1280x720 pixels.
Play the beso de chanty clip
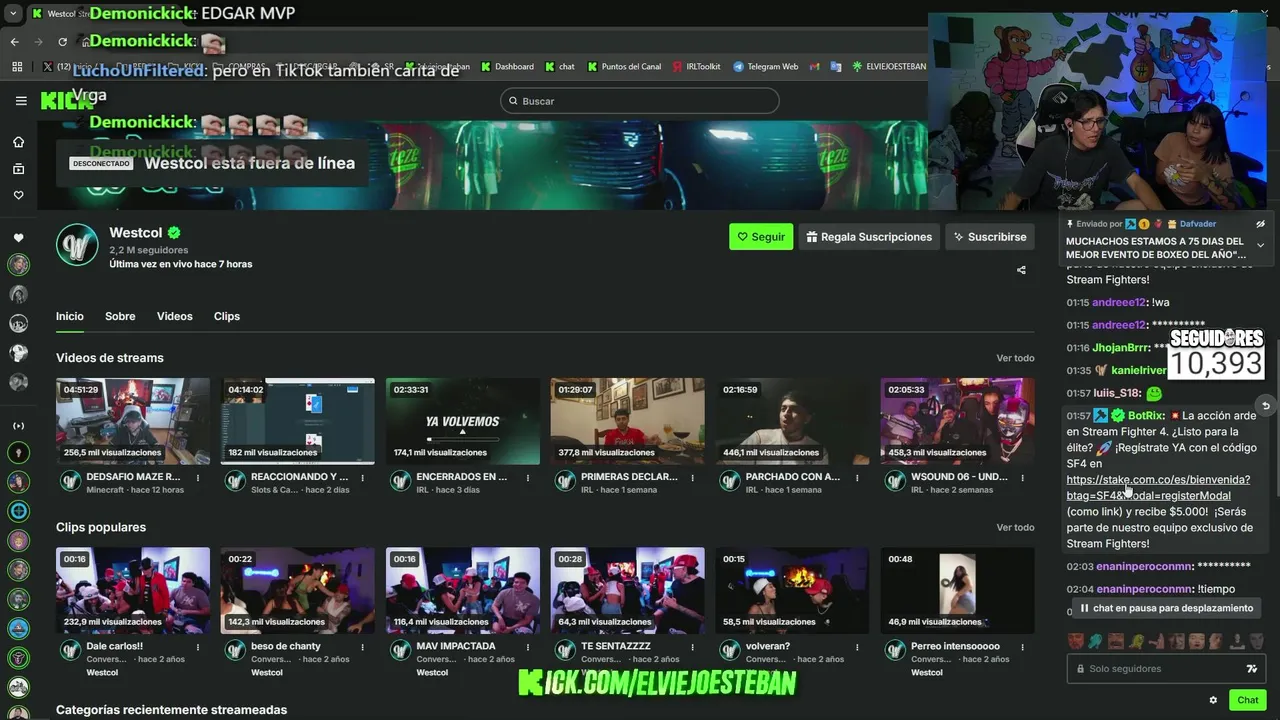coord(298,590)
